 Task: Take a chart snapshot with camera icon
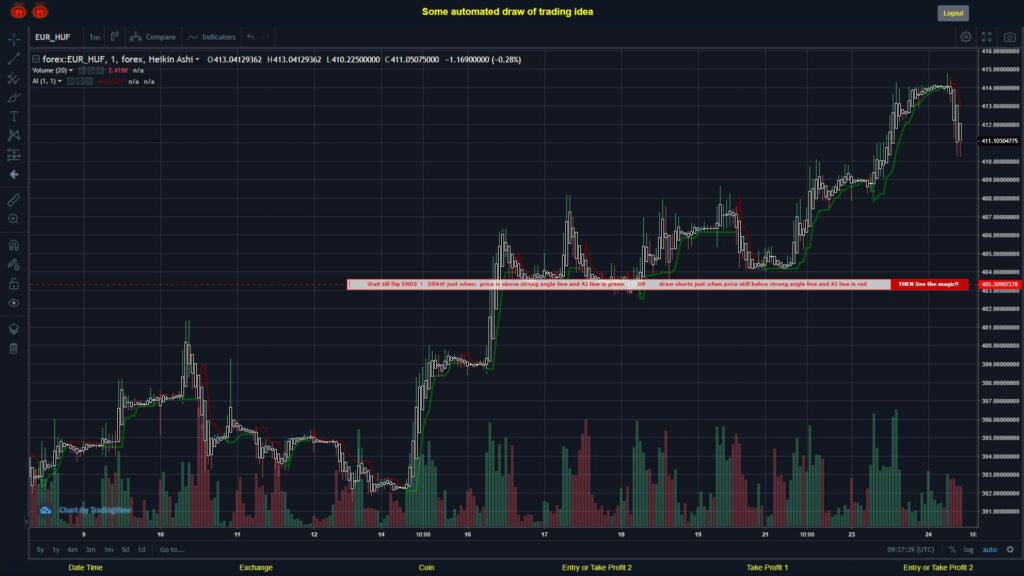[1010, 37]
